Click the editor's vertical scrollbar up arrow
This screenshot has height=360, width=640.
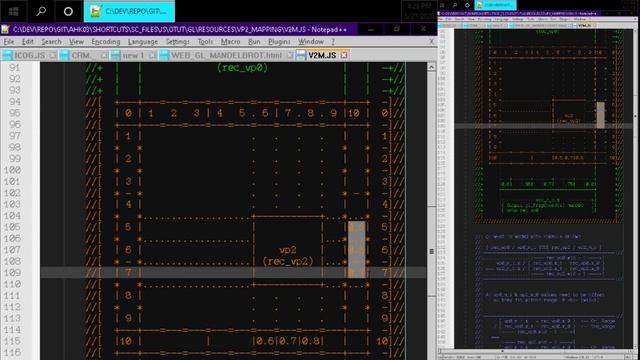point(431,67)
